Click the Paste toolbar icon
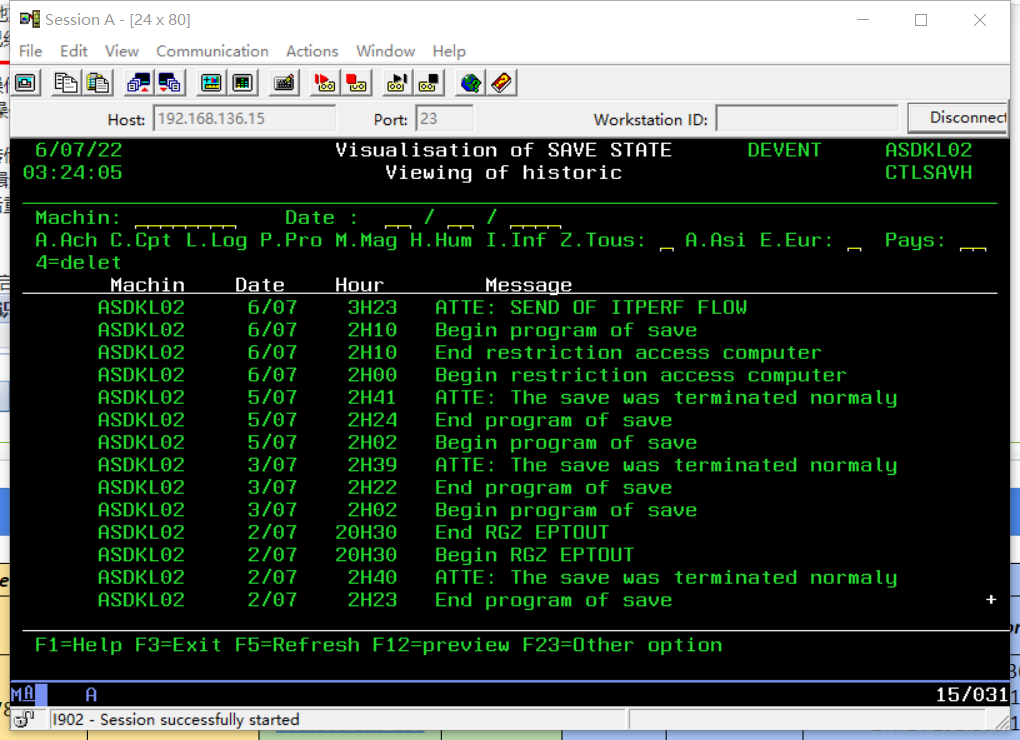The image size is (1020, 740). pos(98,83)
